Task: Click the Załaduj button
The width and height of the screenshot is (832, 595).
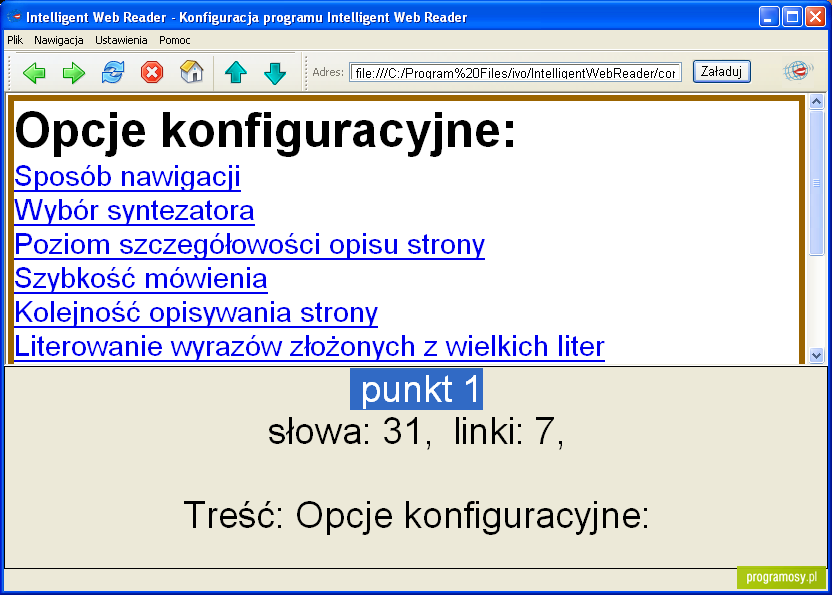Action: (x=722, y=72)
